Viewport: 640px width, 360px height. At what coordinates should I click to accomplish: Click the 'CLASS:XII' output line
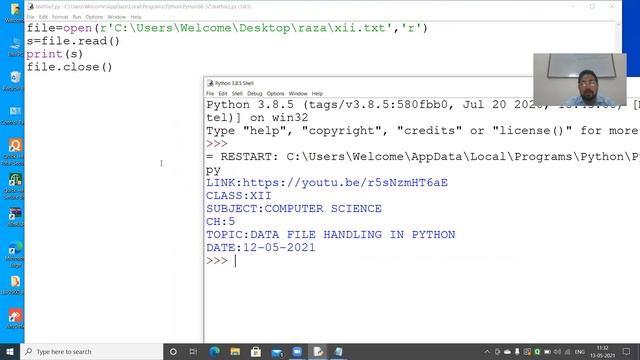click(239, 196)
